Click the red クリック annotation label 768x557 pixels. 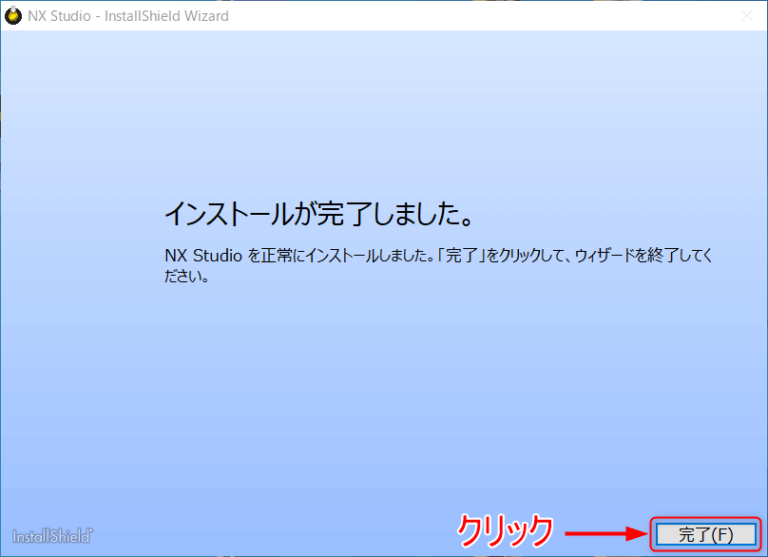point(505,531)
